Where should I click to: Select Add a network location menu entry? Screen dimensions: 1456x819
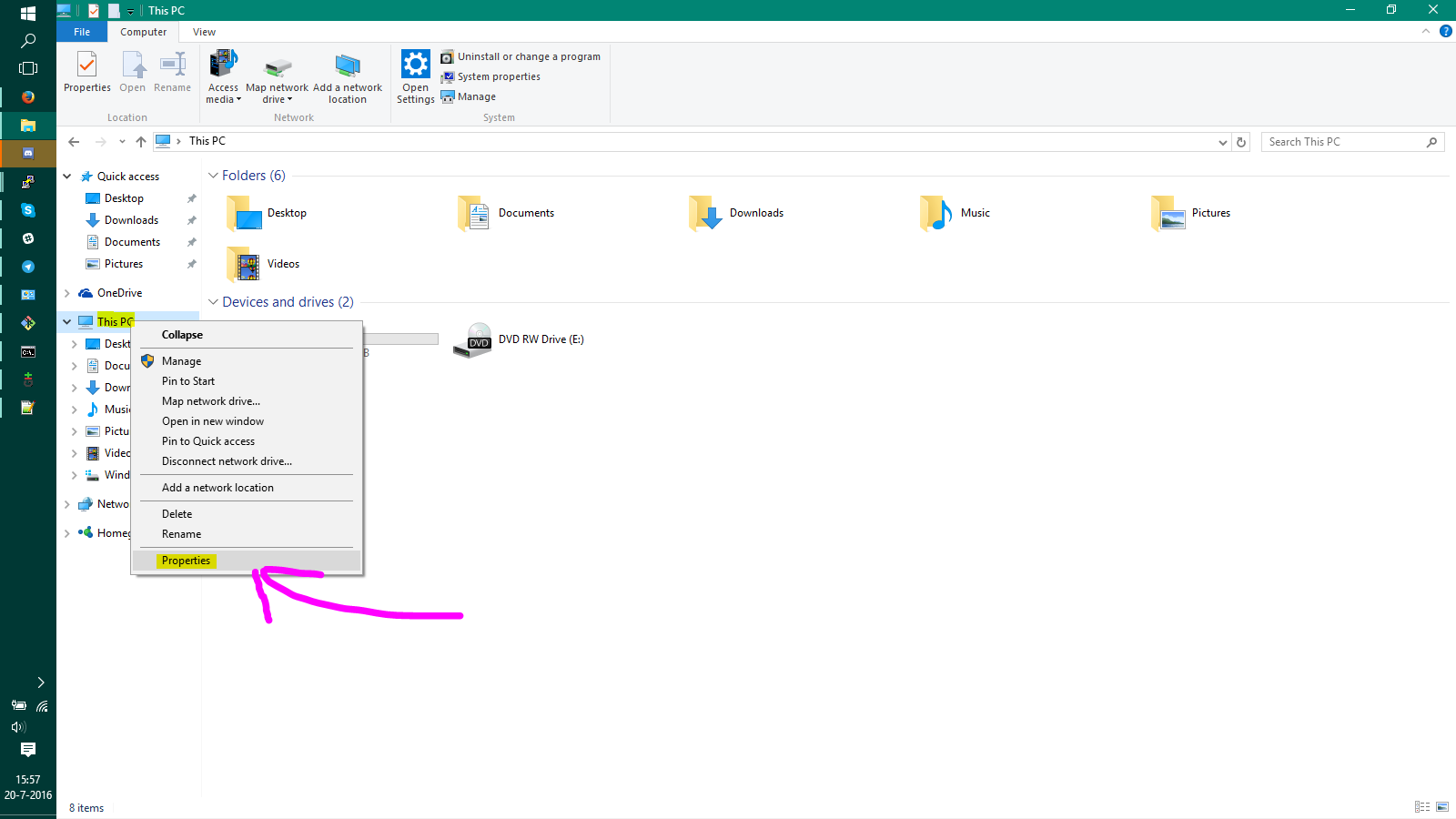coord(247,488)
